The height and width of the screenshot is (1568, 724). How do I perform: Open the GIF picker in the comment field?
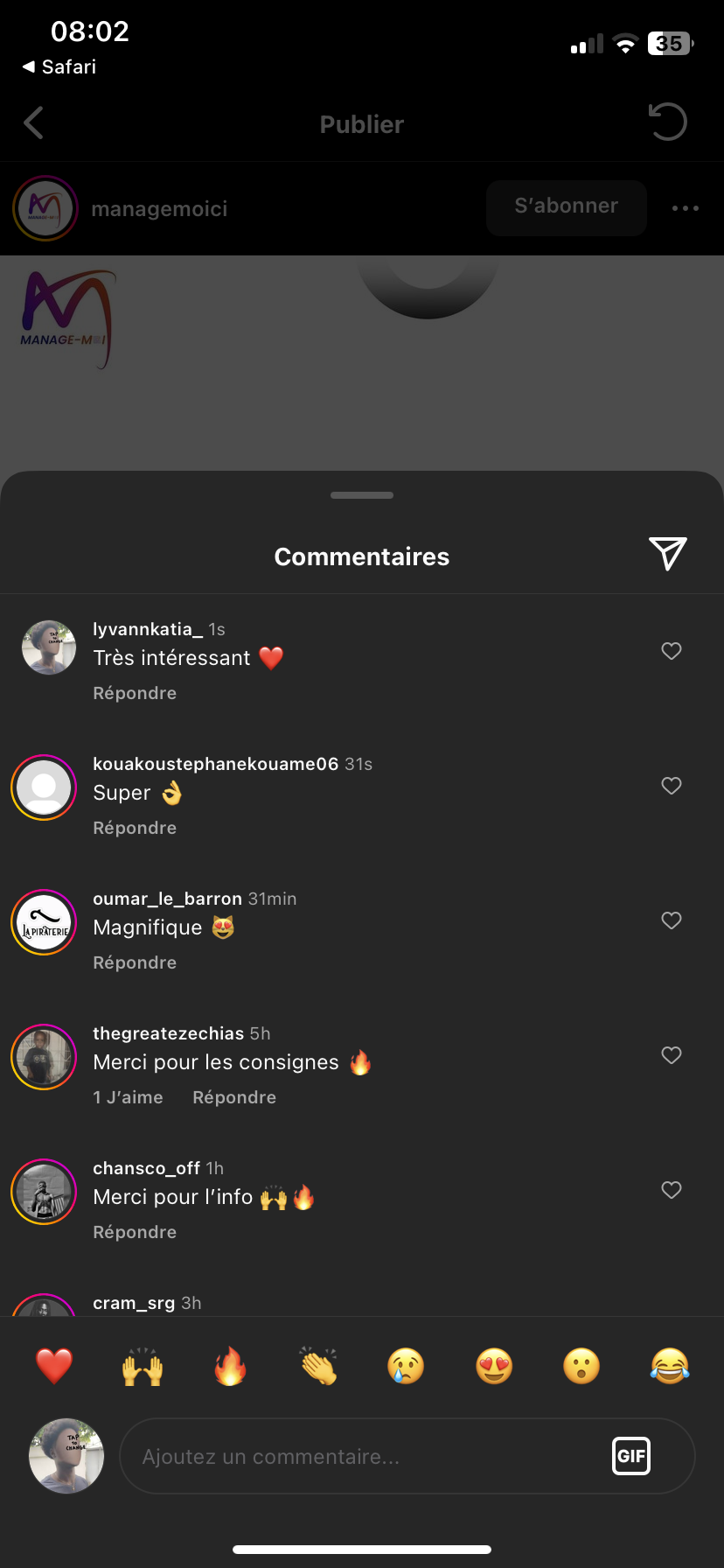coord(631,1456)
